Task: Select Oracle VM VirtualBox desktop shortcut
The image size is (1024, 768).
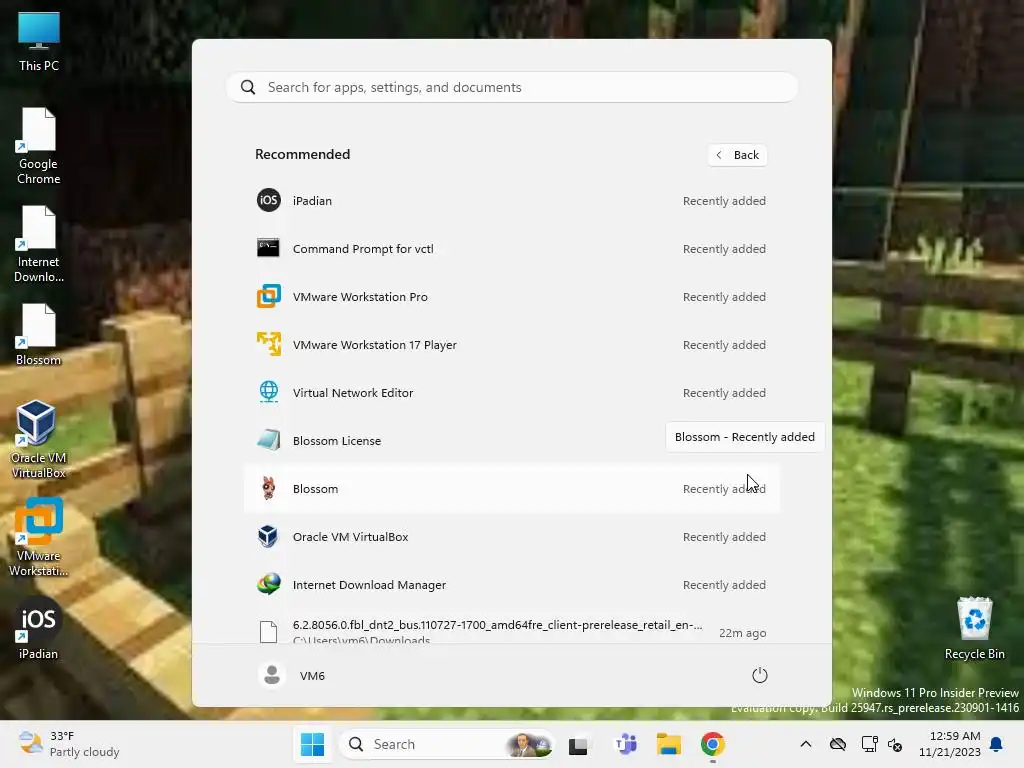Action: pos(39,439)
